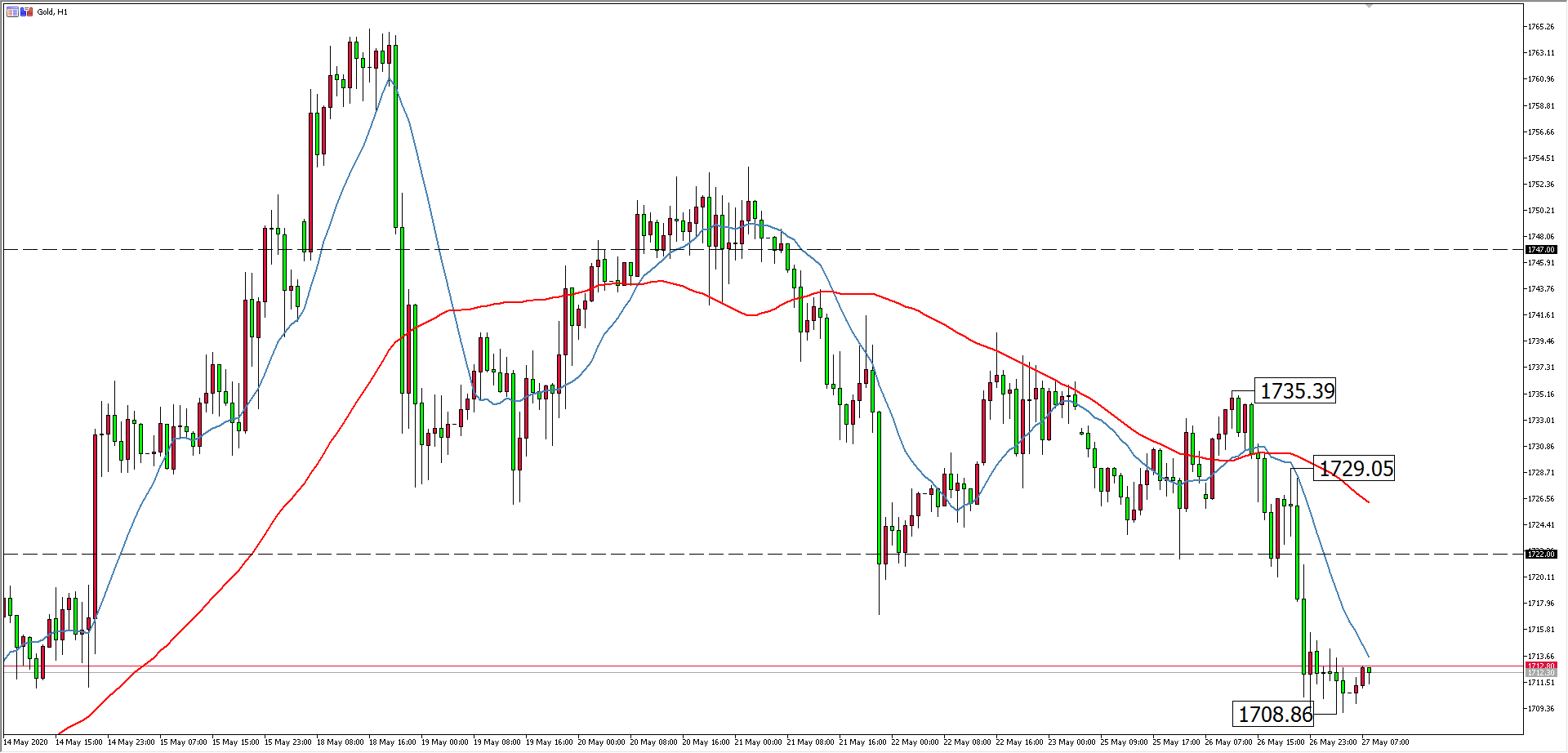This screenshot has height=753, width=1568.
Task: Select the Gold, H1 chart title
Action: [x=52, y=12]
